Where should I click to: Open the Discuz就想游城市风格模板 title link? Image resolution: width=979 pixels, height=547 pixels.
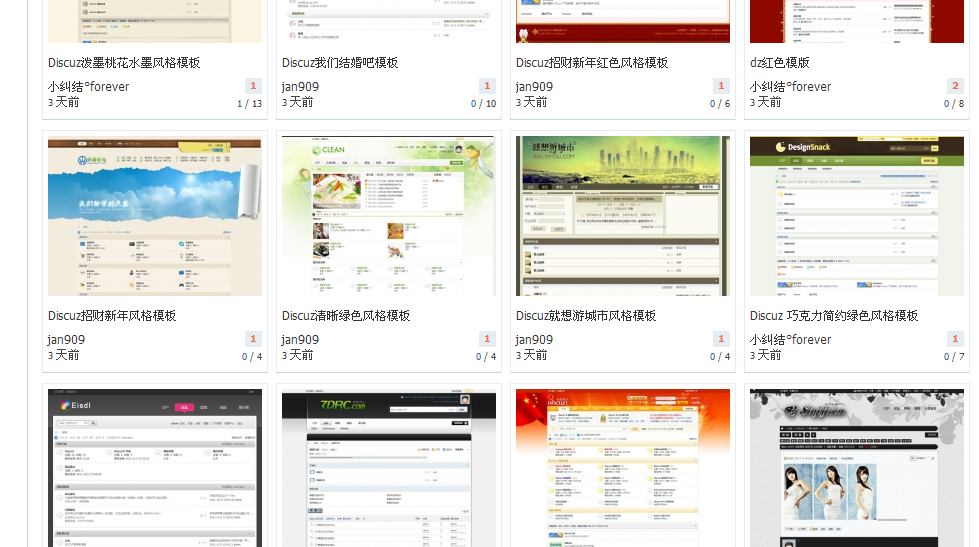coord(586,315)
